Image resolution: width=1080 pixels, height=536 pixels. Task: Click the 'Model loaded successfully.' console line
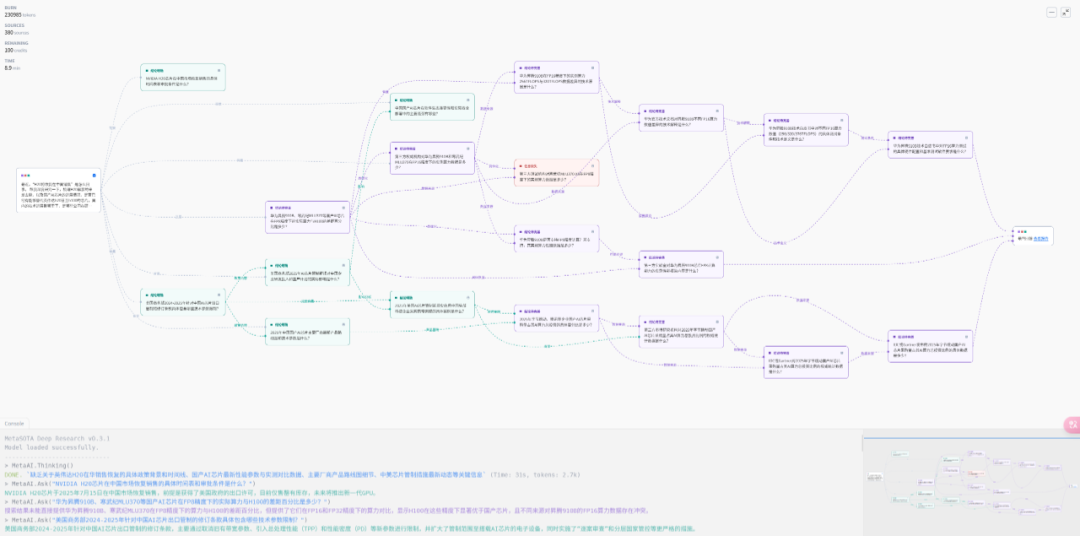coord(51,447)
